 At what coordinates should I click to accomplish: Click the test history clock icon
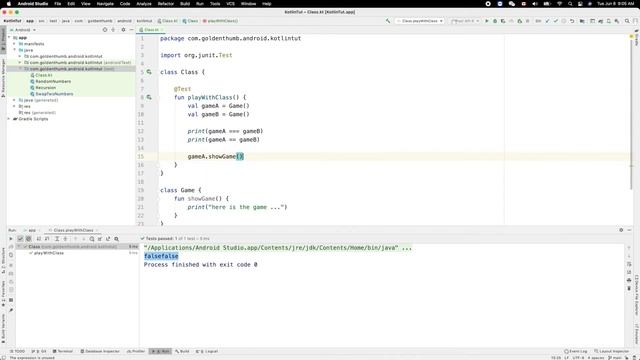click(92, 239)
